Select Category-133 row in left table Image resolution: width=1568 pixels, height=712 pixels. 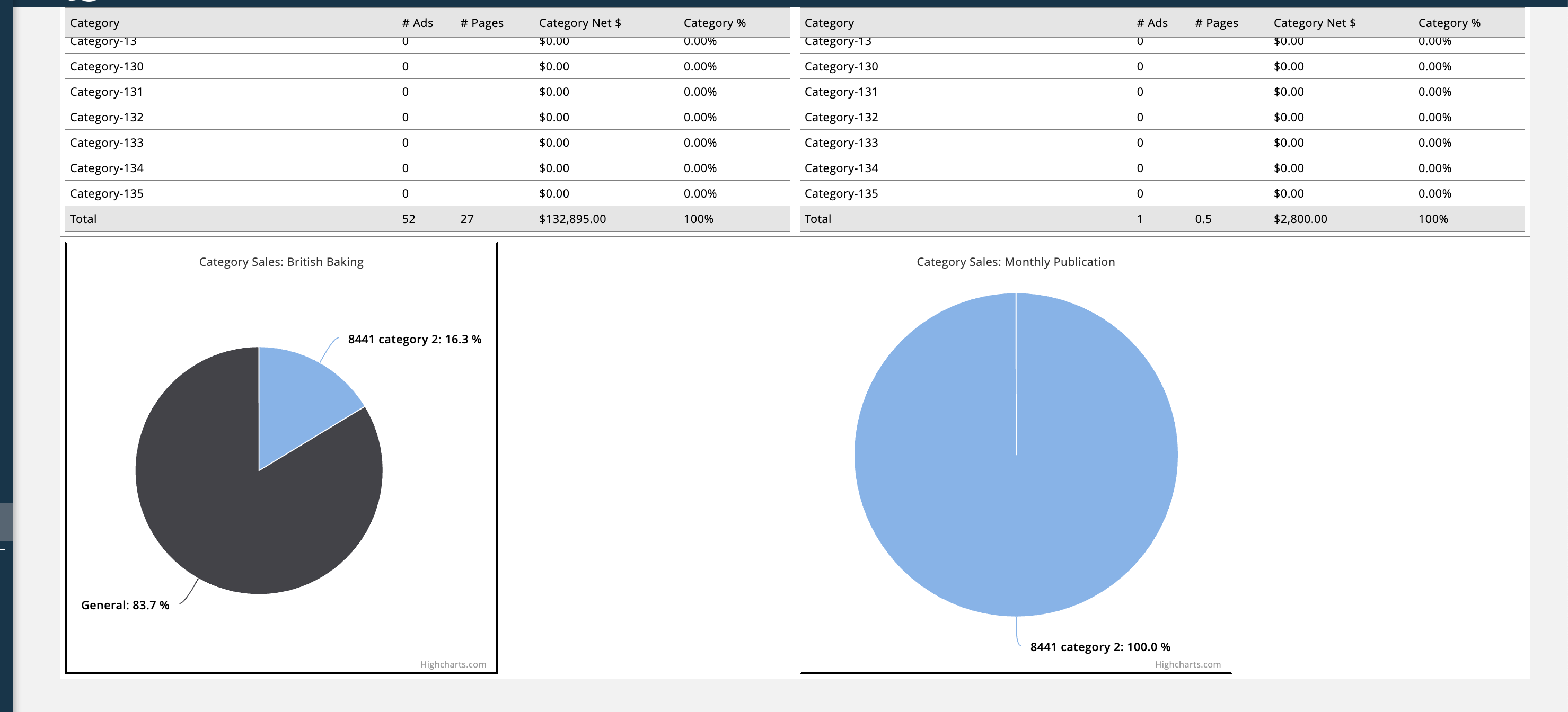coord(427,143)
